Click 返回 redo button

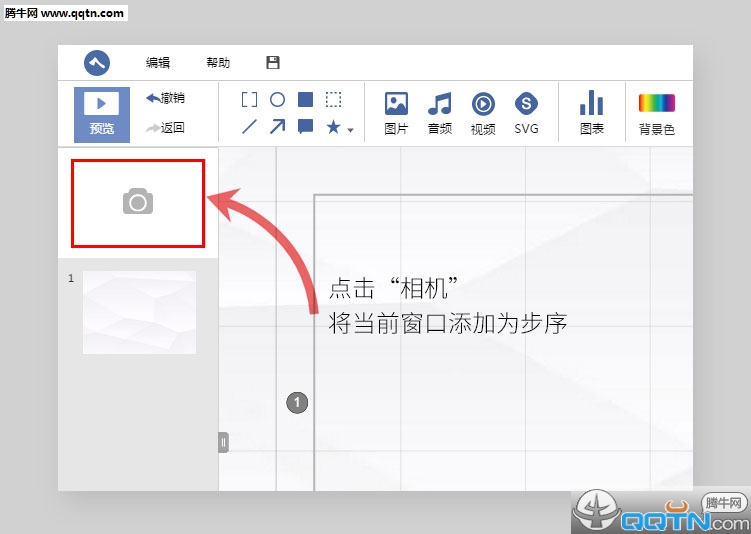click(165, 127)
